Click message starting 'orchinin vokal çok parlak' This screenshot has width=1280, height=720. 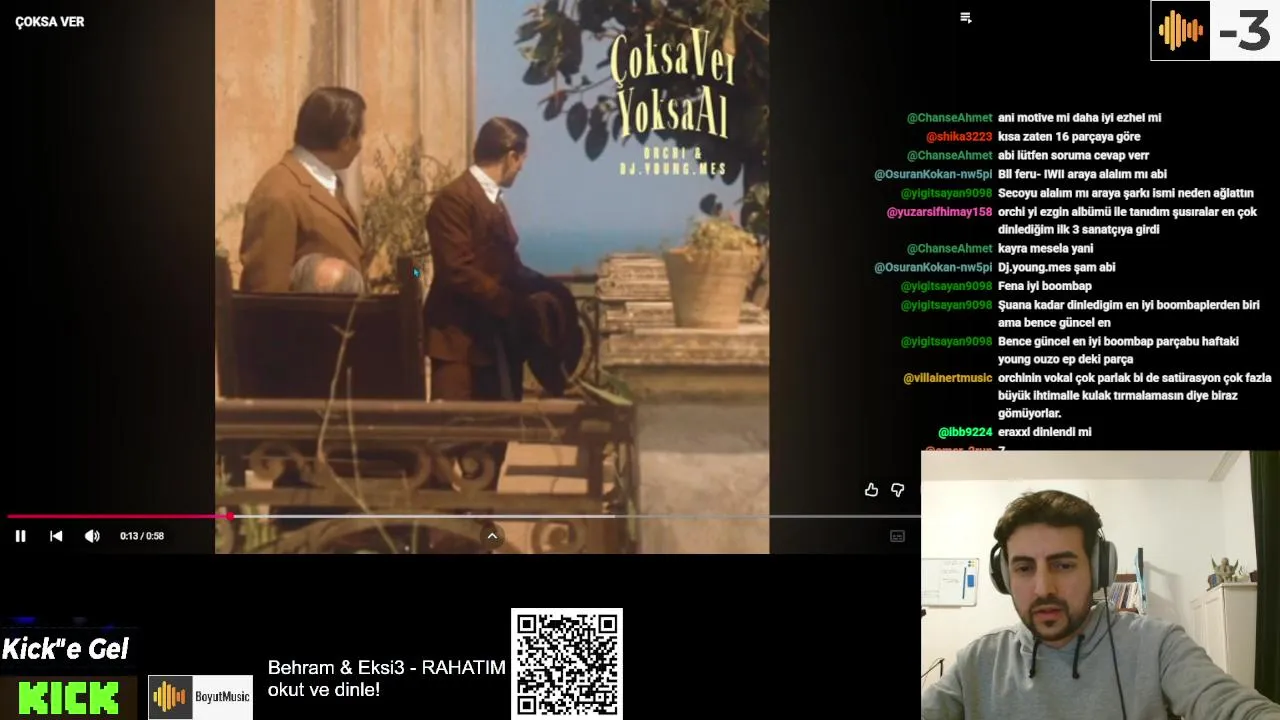(1135, 396)
